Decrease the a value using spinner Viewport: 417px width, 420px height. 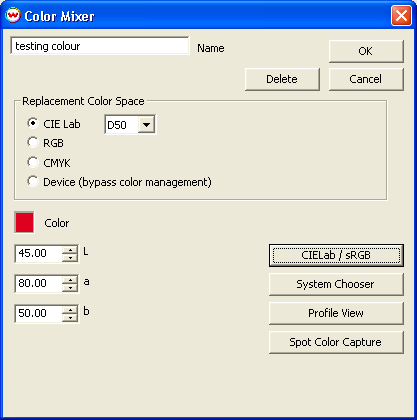(70, 288)
